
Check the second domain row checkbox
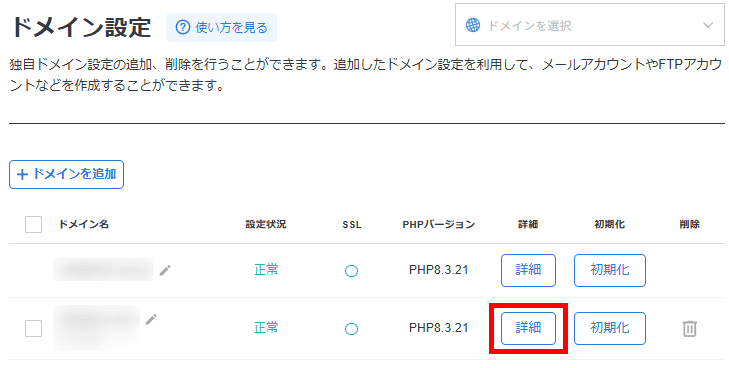pos(33,329)
